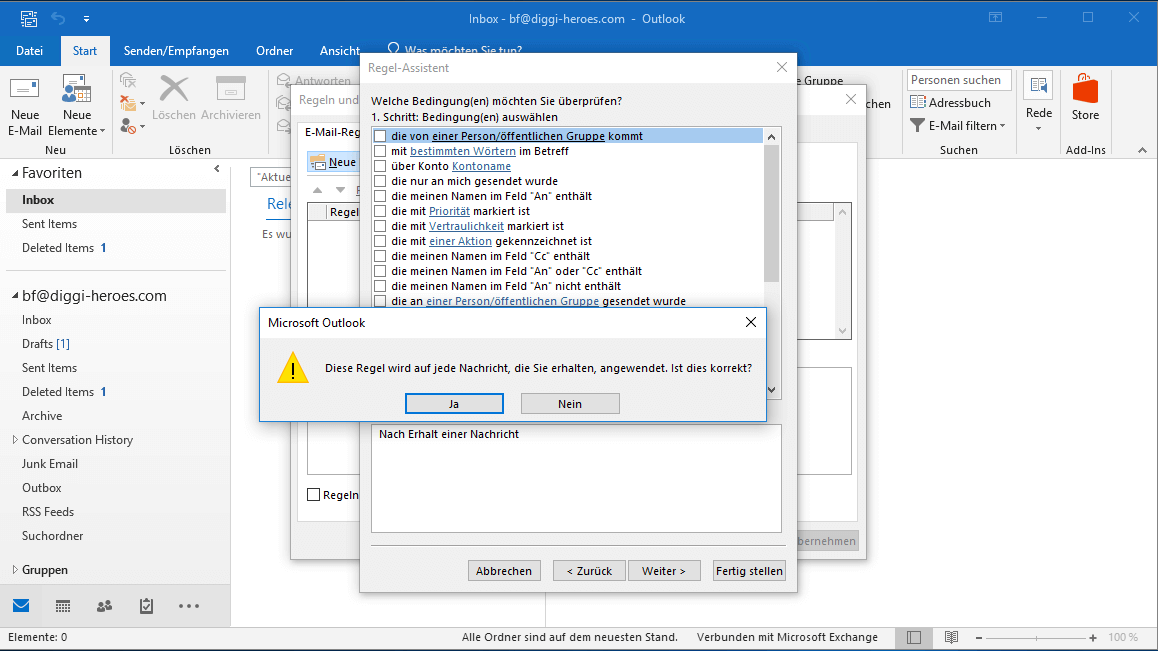This screenshot has height=651, width=1158.
Task: Click the Löschen X icon
Action: pyautogui.click(x=174, y=89)
